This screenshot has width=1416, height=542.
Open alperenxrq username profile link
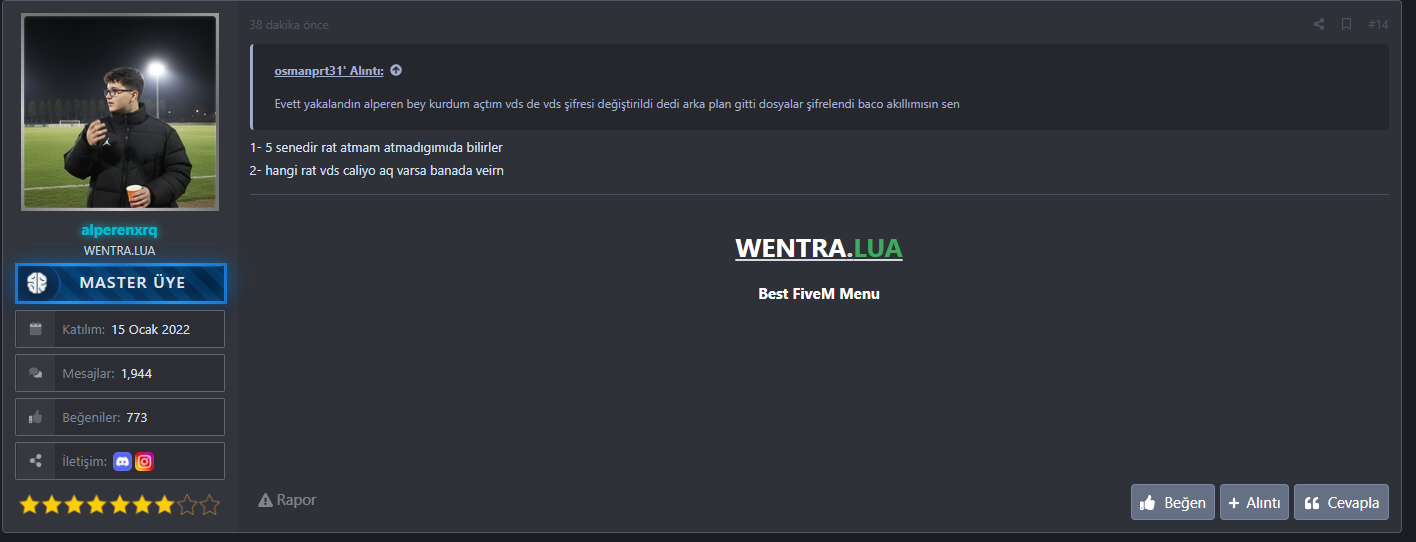(x=119, y=230)
